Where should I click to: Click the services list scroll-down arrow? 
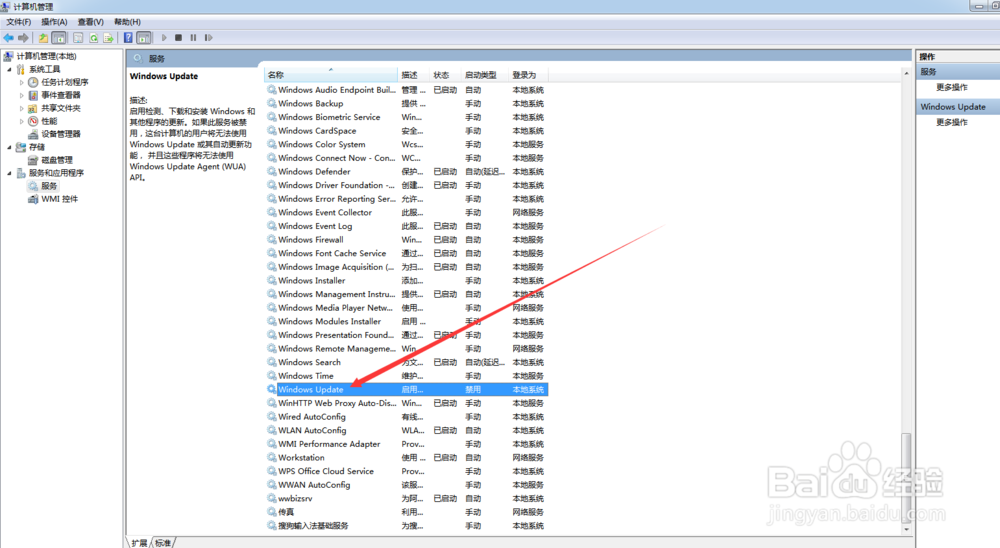point(906,529)
